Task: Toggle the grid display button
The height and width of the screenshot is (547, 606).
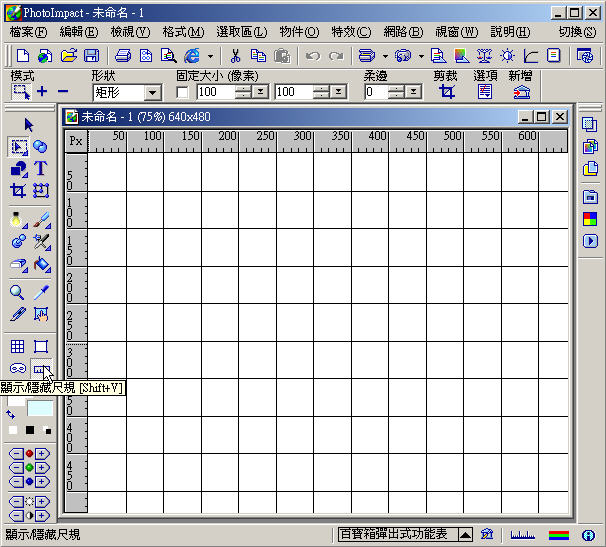Action: pyautogui.click(x=18, y=346)
